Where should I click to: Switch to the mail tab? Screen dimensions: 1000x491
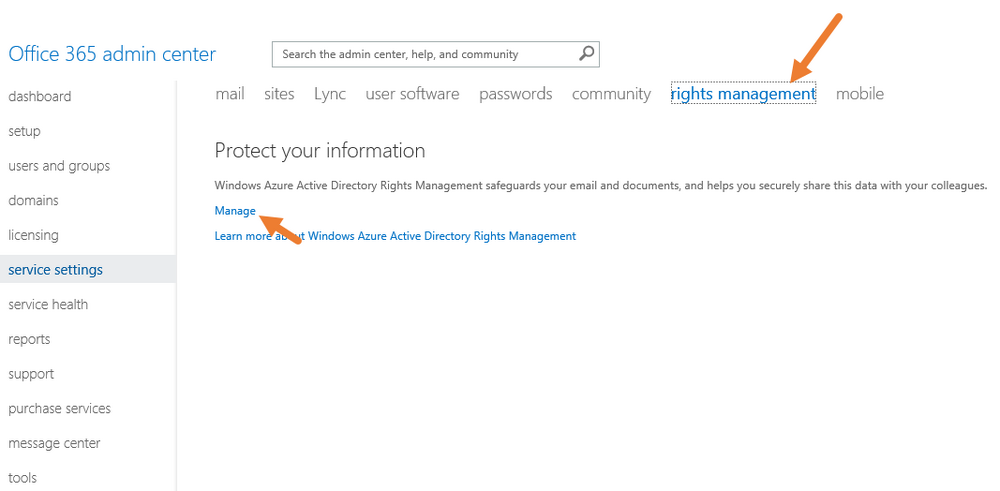[230, 94]
